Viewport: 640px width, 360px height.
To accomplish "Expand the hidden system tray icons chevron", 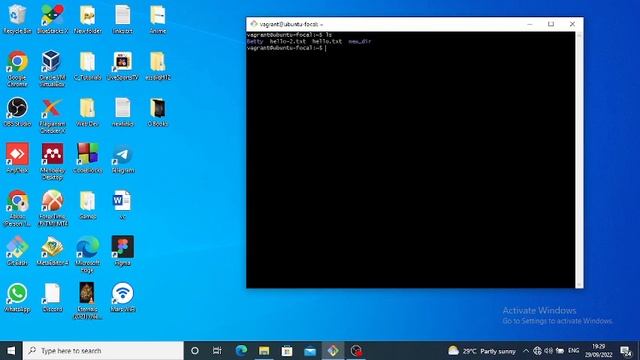I will click(x=526, y=351).
